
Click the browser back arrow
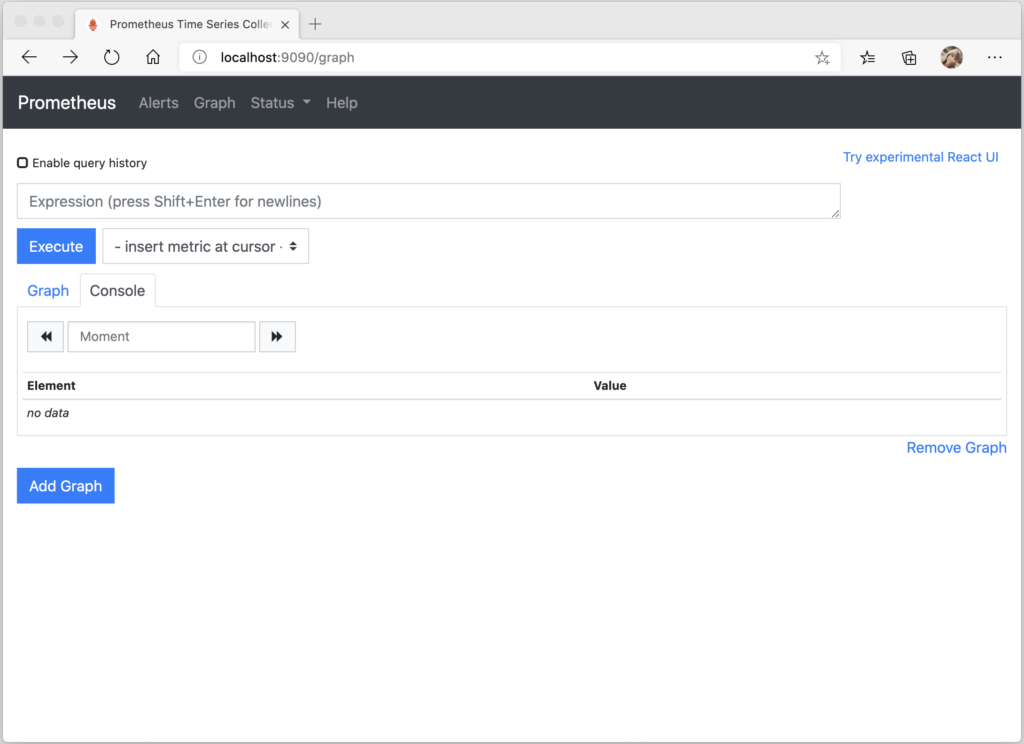[29, 57]
